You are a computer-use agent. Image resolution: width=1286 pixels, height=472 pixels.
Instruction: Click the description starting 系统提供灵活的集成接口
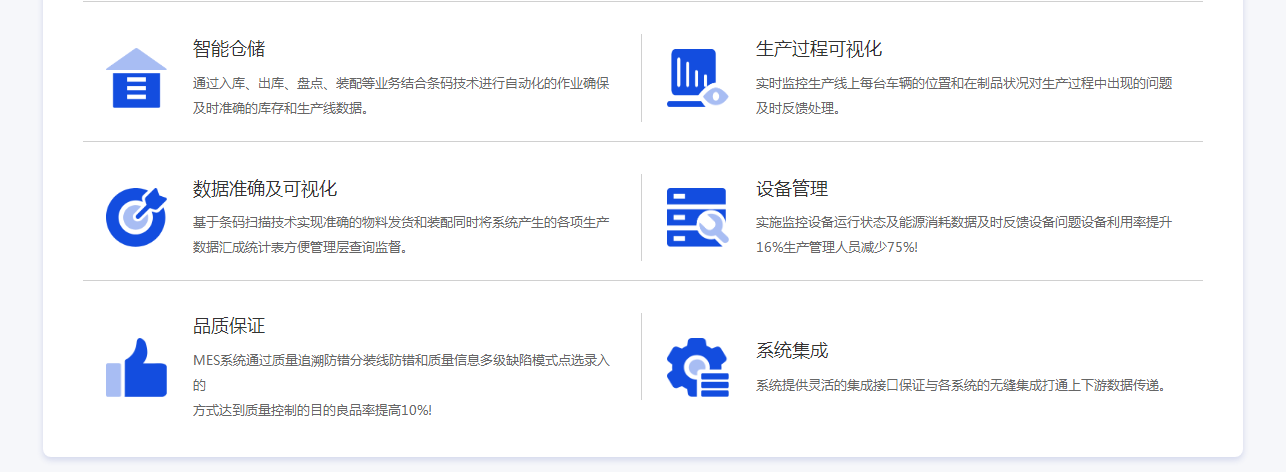pos(962,385)
